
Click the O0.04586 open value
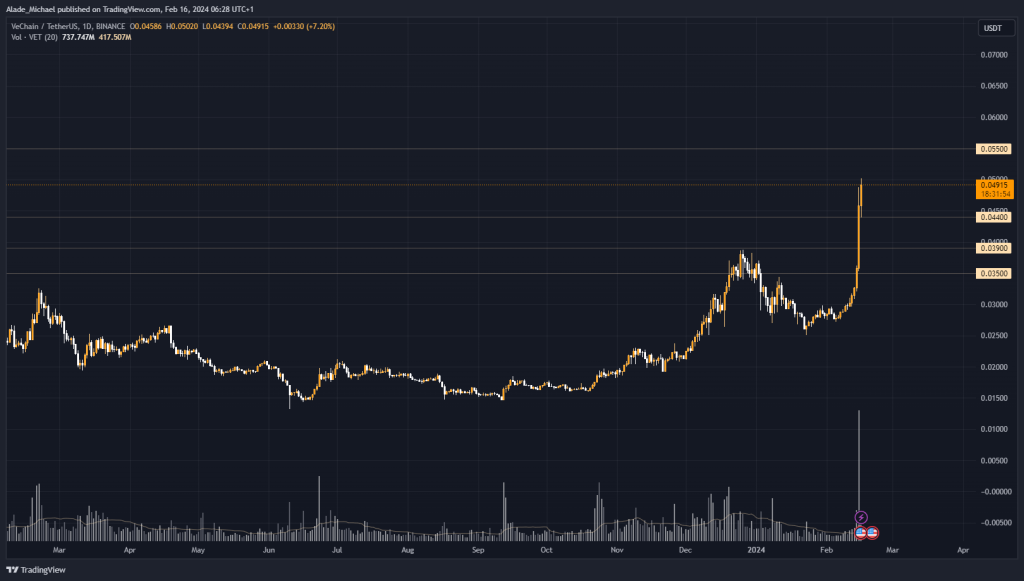[146, 27]
